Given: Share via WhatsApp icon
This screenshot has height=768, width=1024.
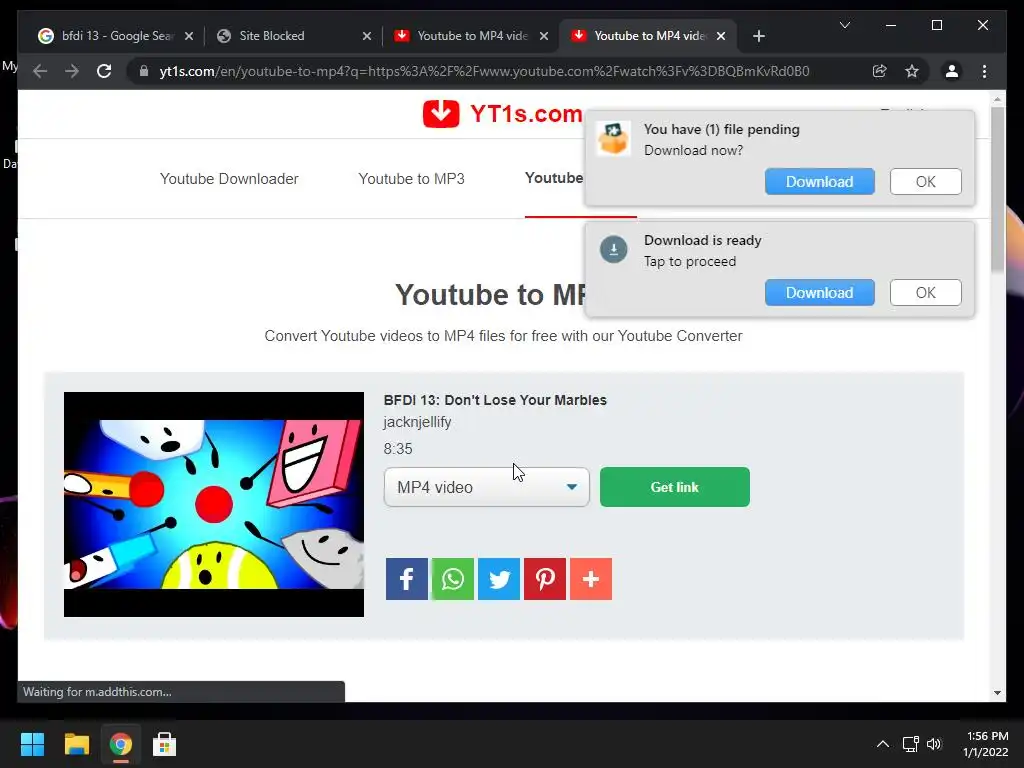Looking at the screenshot, I should [x=453, y=579].
